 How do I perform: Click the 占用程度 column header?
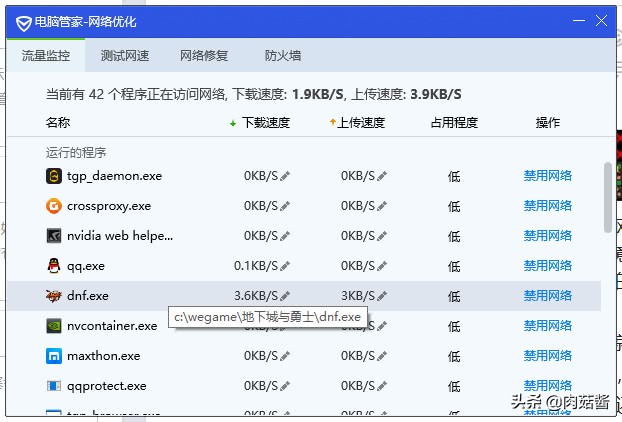pyautogui.click(x=454, y=123)
